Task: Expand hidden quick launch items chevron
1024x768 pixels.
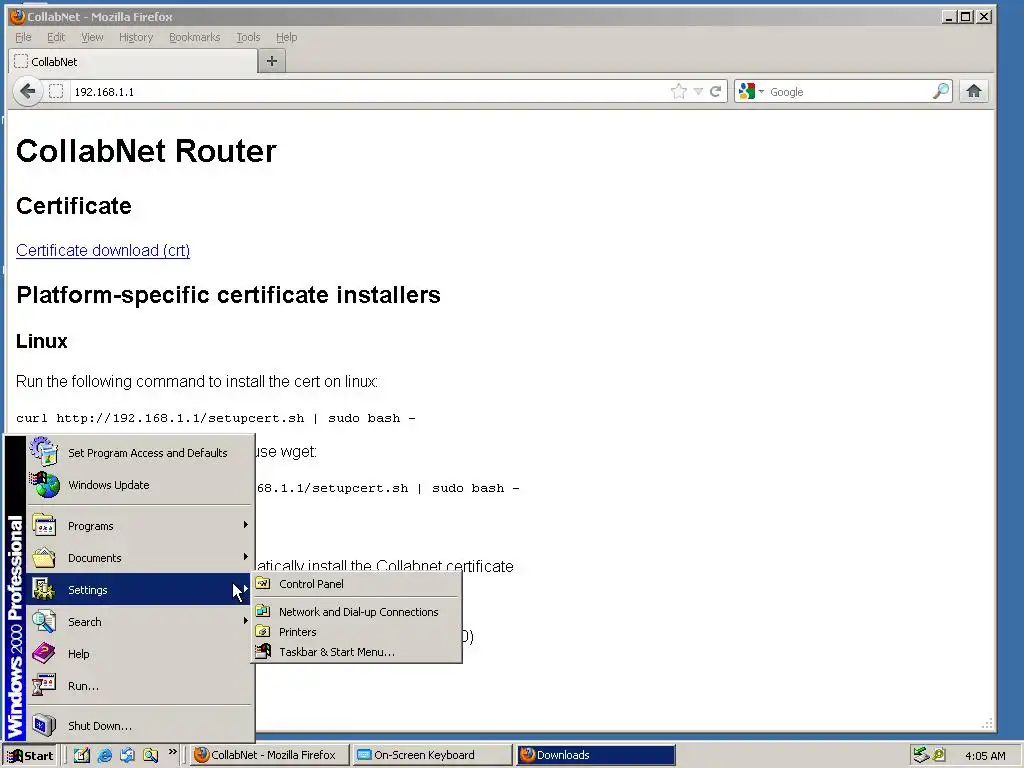Action: click(x=173, y=752)
